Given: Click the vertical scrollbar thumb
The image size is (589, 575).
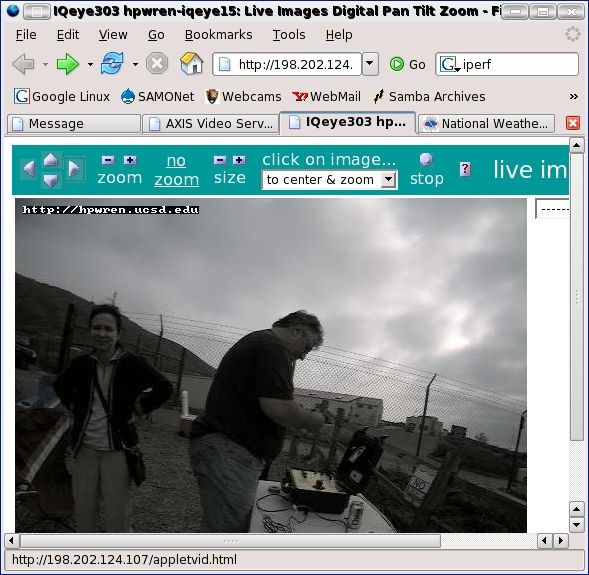Looking at the screenshot, I should tap(577, 296).
